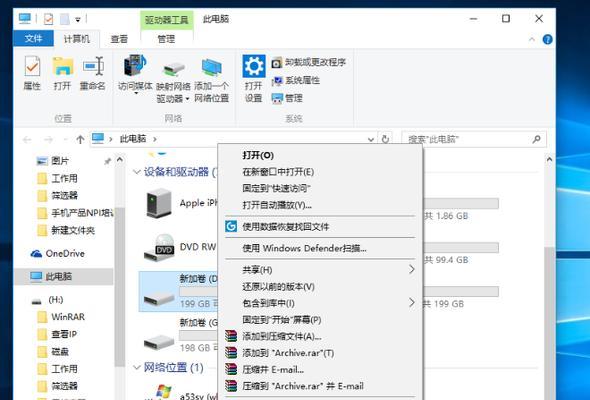Select the Apple iPhone device icon
The height and width of the screenshot is (400, 590).
(159, 203)
